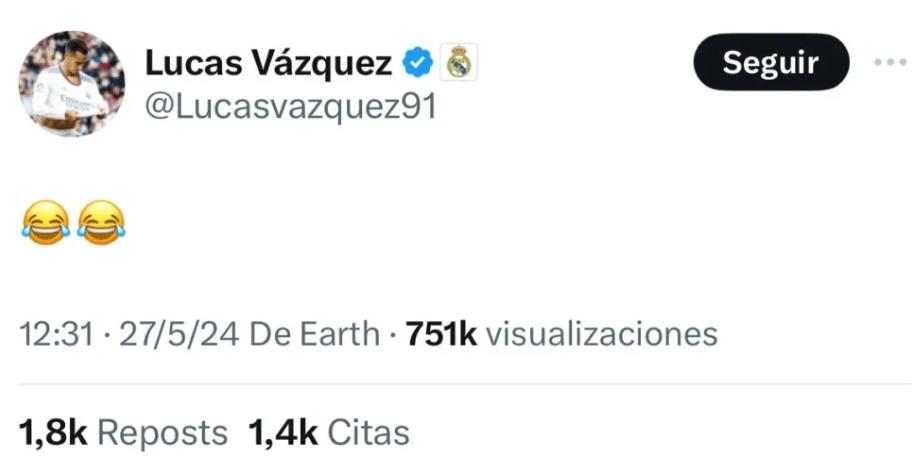Image resolution: width=917 pixels, height=460 pixels.
Task: Click the 27/5/24 post date
Action: [x=178, y=335]
